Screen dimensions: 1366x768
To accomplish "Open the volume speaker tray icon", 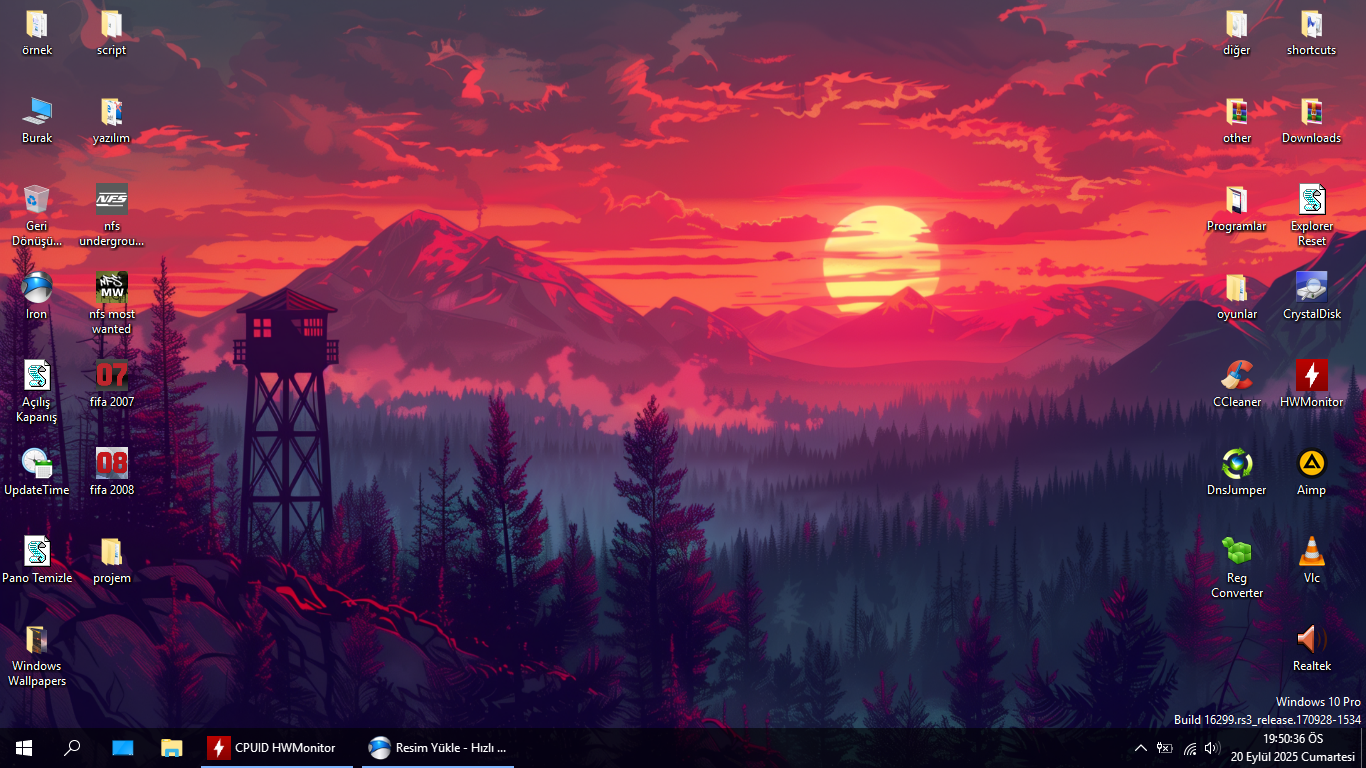I will (x=1213, y=748).
